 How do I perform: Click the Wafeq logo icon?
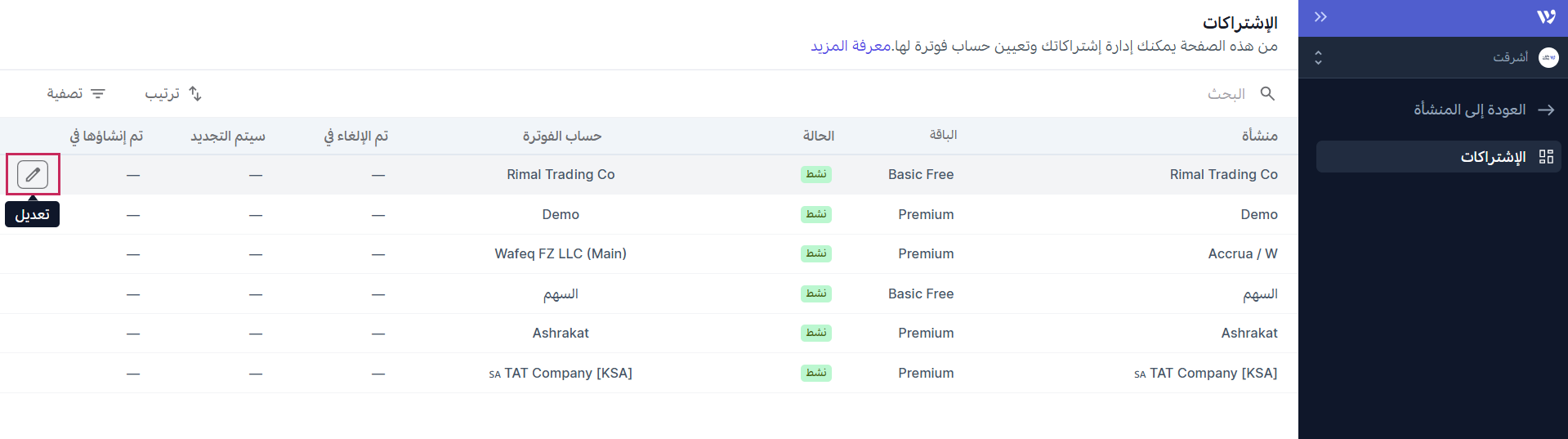(1546, 17)
